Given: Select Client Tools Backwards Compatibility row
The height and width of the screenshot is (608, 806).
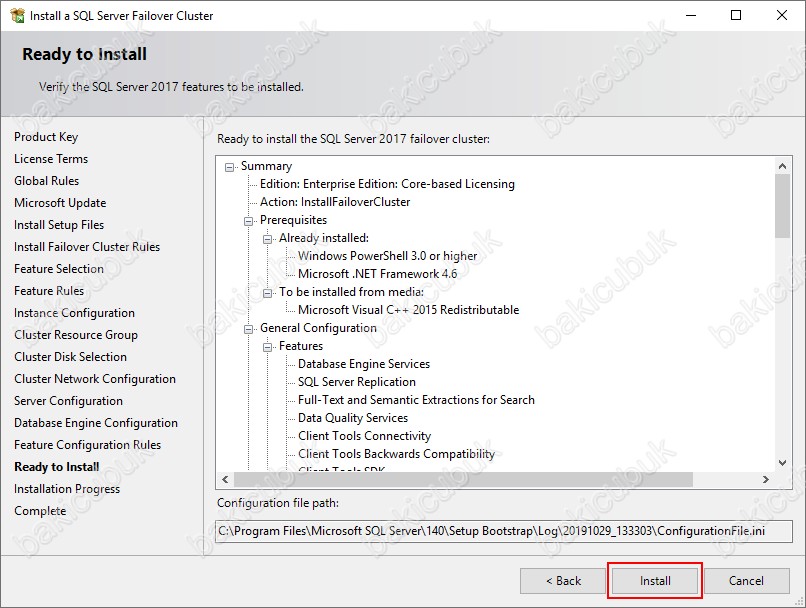Looking at the screenshot, I should (396, 454).
